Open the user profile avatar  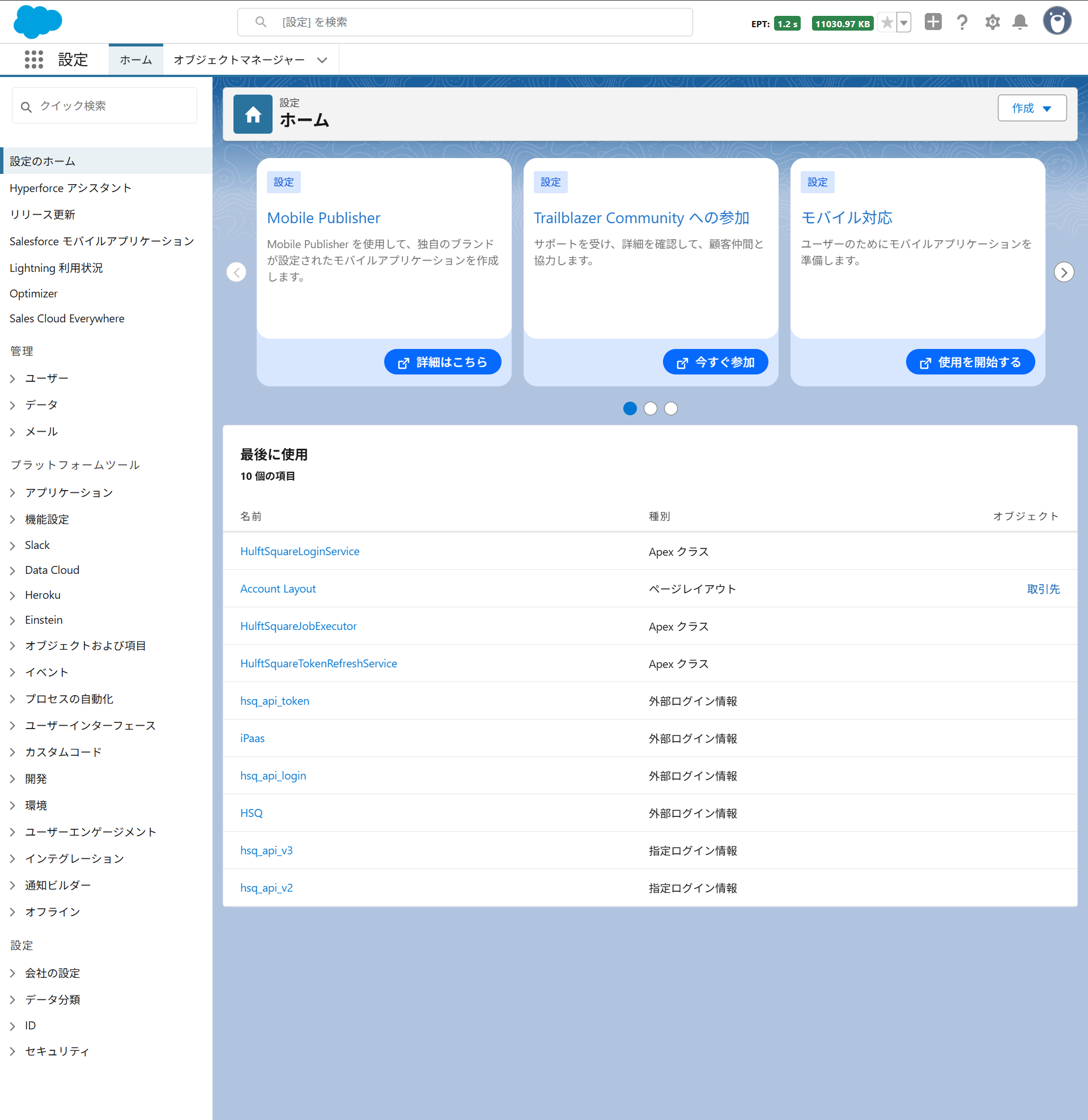1057,22
